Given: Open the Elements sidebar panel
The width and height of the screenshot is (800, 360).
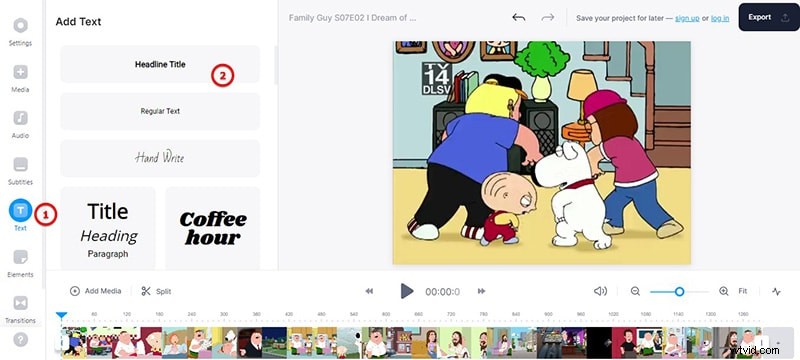Looking at the screenshot, I should [x=20, y=263].
